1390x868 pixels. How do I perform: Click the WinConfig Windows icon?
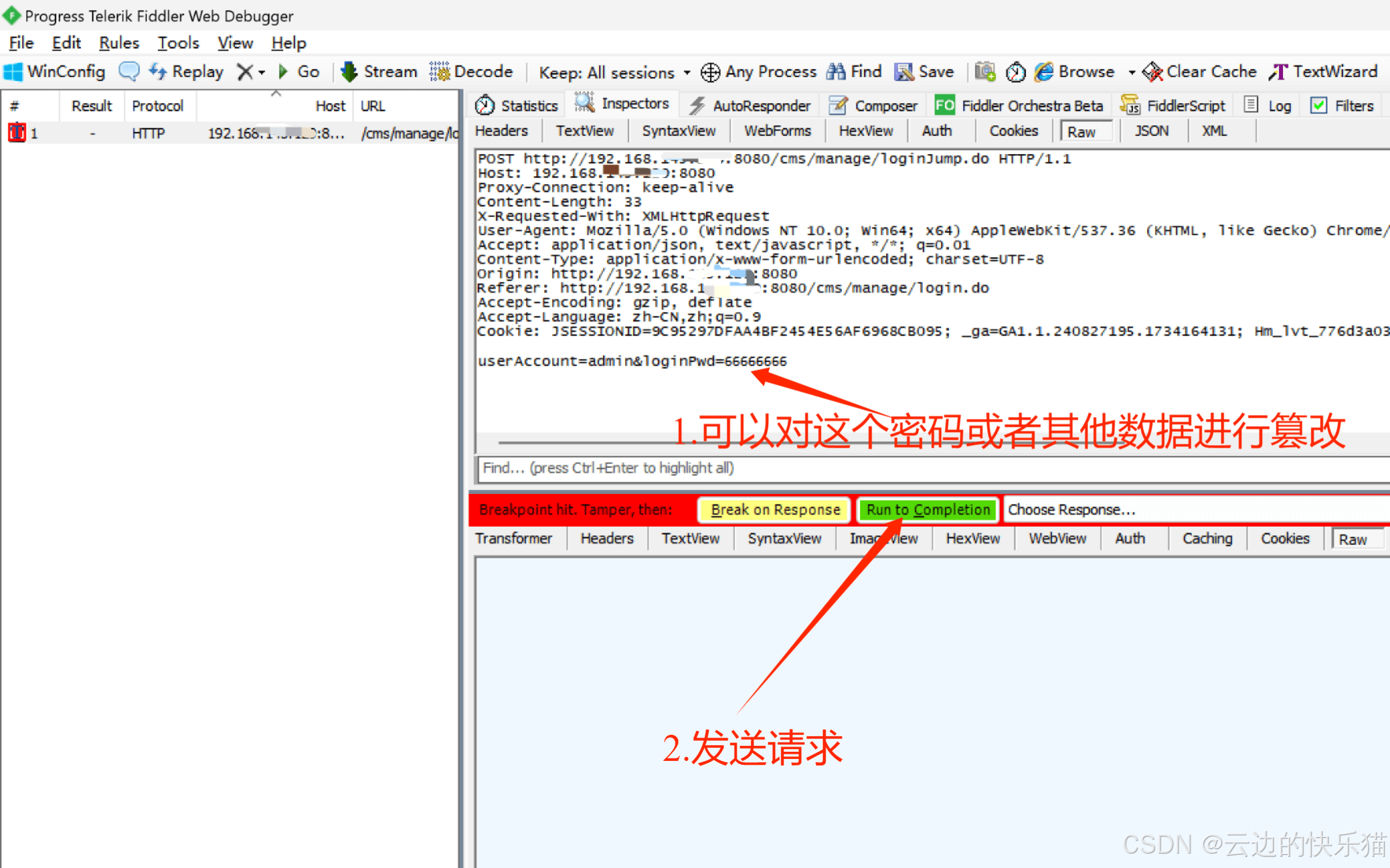pyautogui.click(x=13, y=72)
